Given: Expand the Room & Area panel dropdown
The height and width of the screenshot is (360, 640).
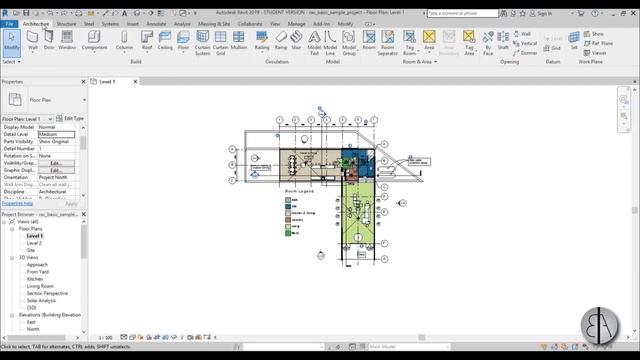Looking at the screenshot, I should 420,62.
